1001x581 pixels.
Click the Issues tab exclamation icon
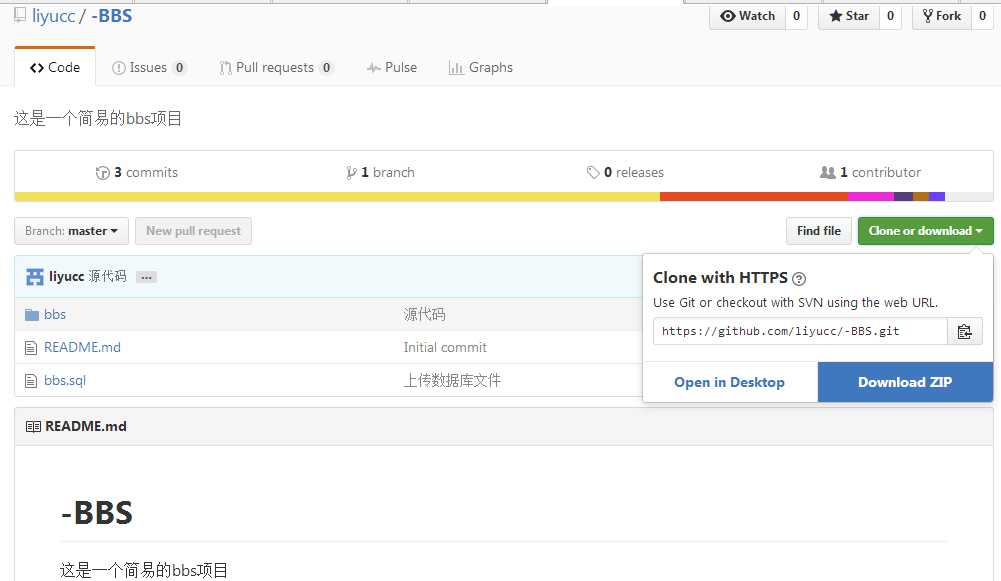click(119, 68)
